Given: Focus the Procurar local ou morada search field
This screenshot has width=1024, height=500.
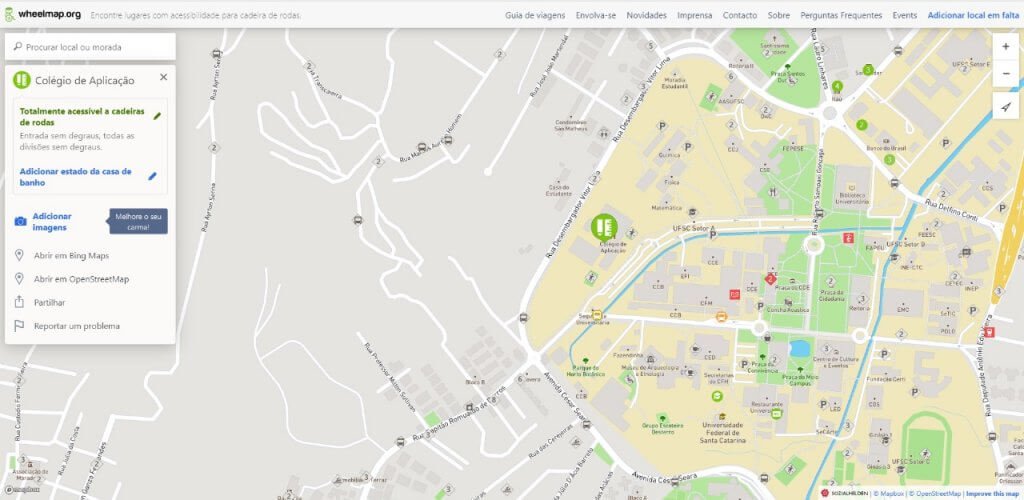Looking at the screenshot, I should coord(90,47).
